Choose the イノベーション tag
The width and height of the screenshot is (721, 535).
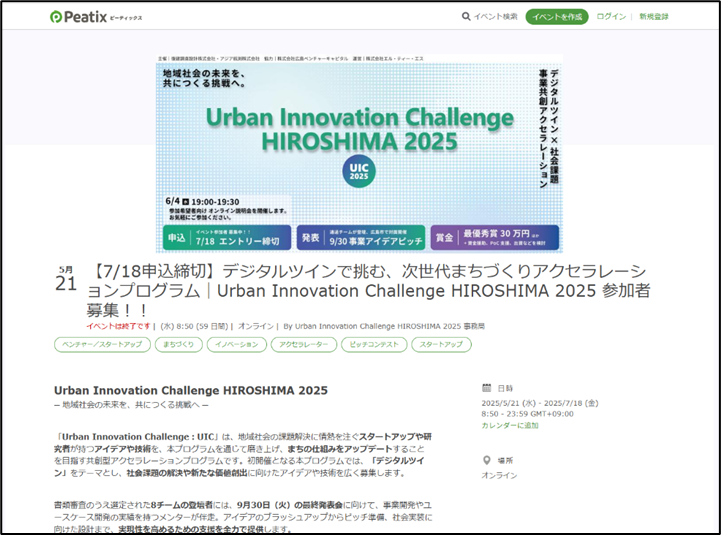point(236,344)
